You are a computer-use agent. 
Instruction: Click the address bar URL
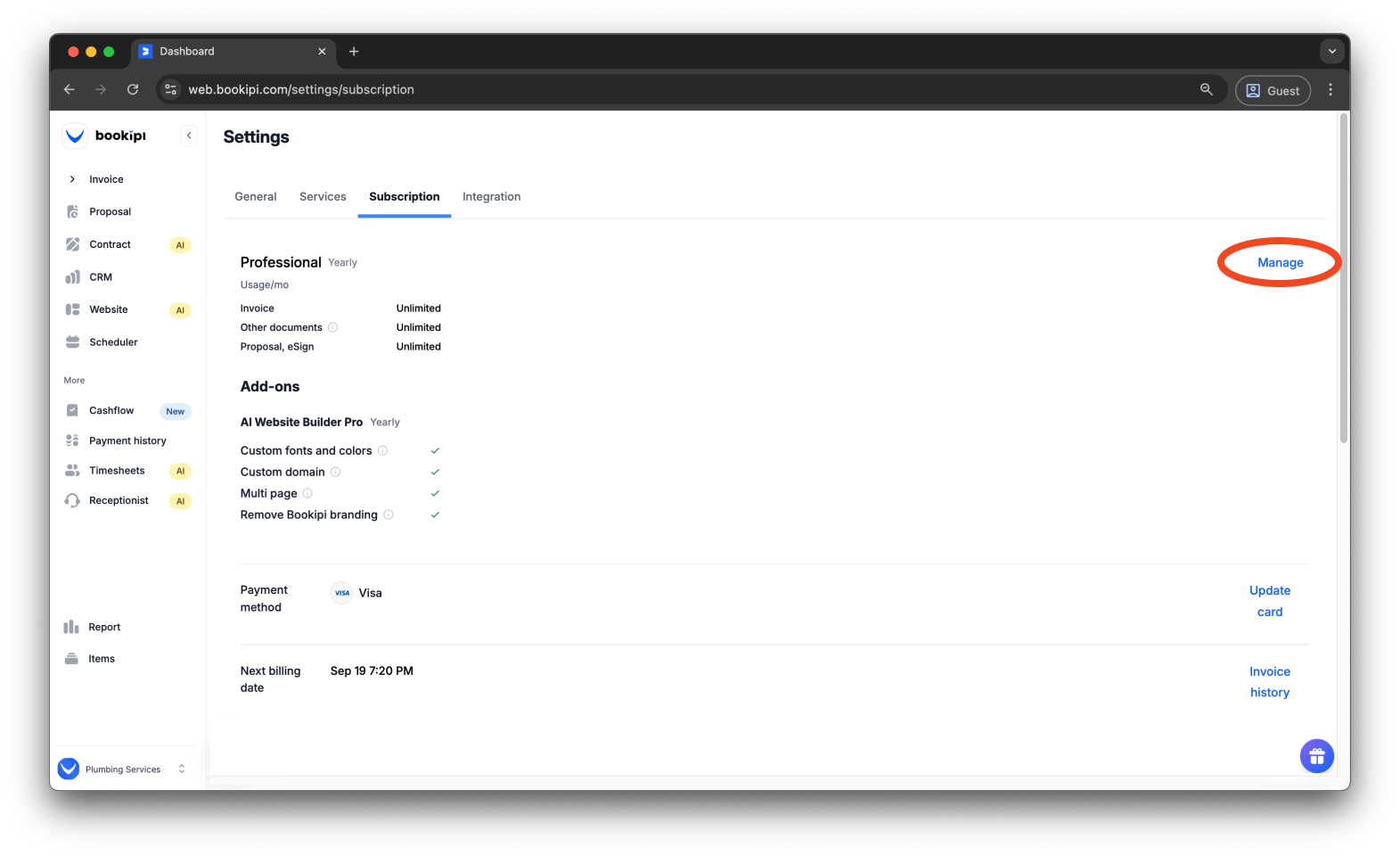301,89
